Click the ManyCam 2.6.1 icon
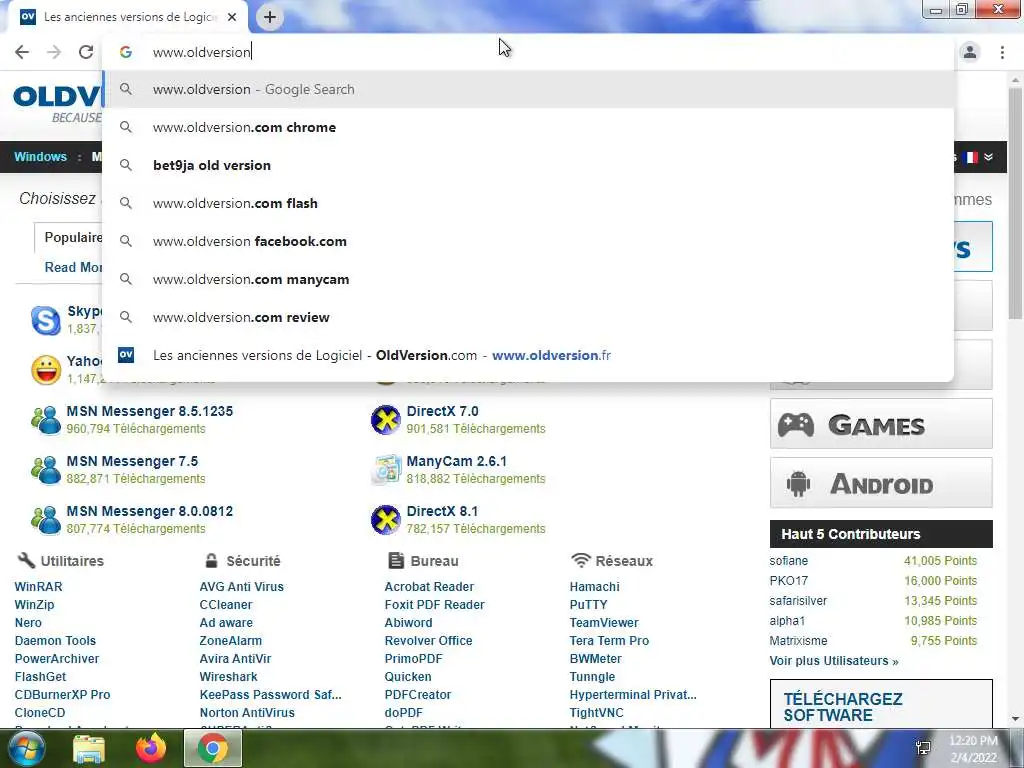 pyautogui.click(x=386, y=470)
